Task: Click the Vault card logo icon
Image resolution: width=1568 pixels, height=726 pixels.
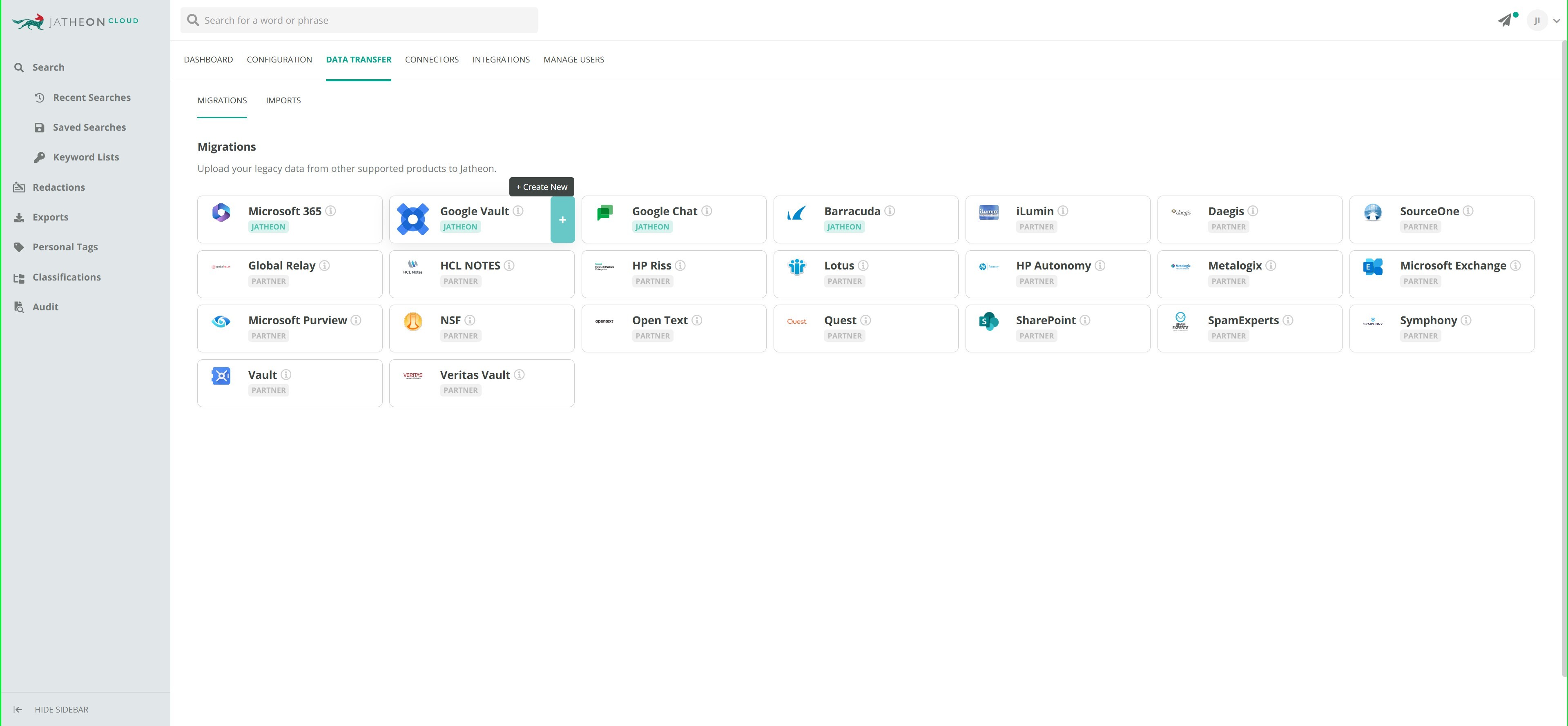Action: [221, 376]
